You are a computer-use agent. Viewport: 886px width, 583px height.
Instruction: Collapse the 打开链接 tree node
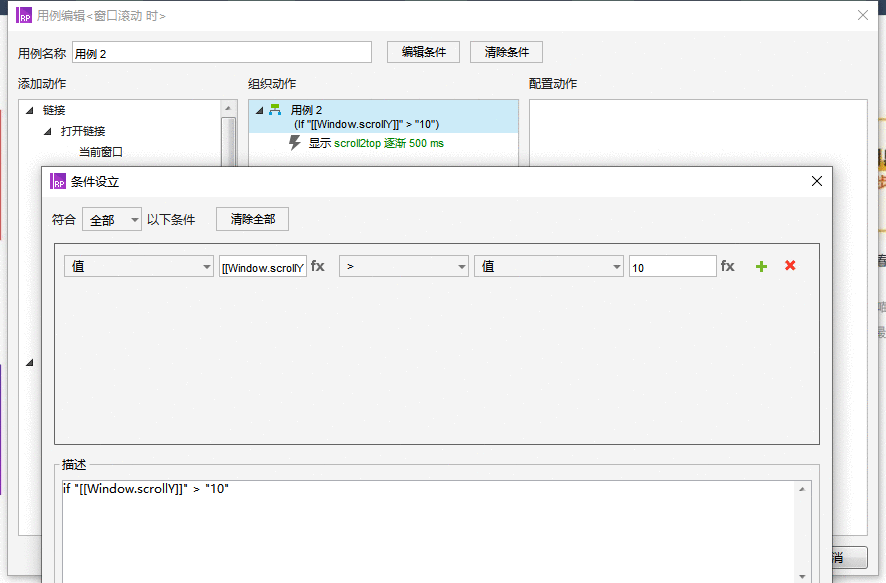click(x=48, y=131)
